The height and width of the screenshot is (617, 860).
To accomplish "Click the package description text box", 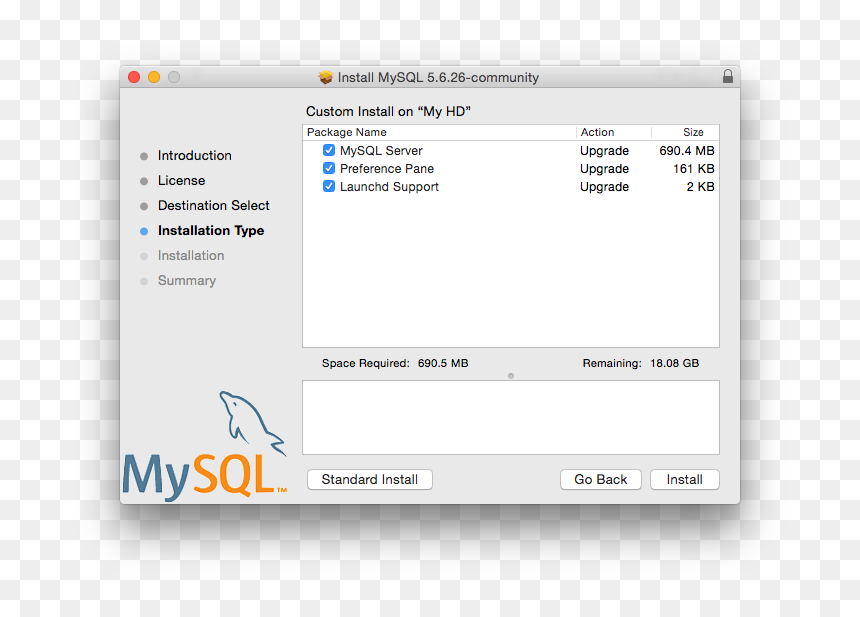I will (511, 417).
